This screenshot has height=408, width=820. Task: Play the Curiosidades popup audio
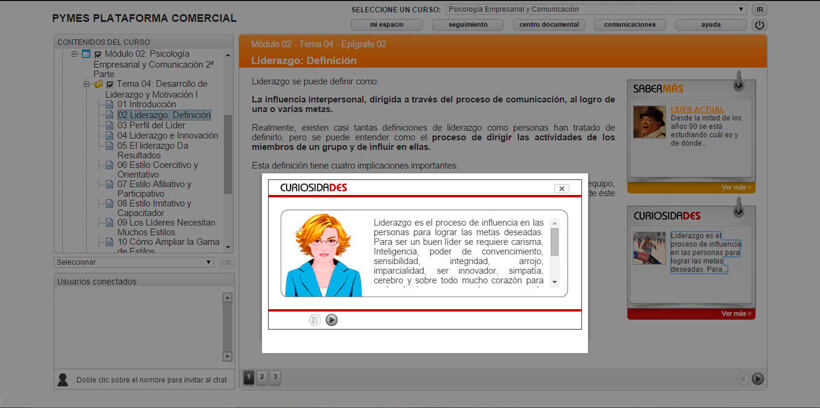(332, 320)
